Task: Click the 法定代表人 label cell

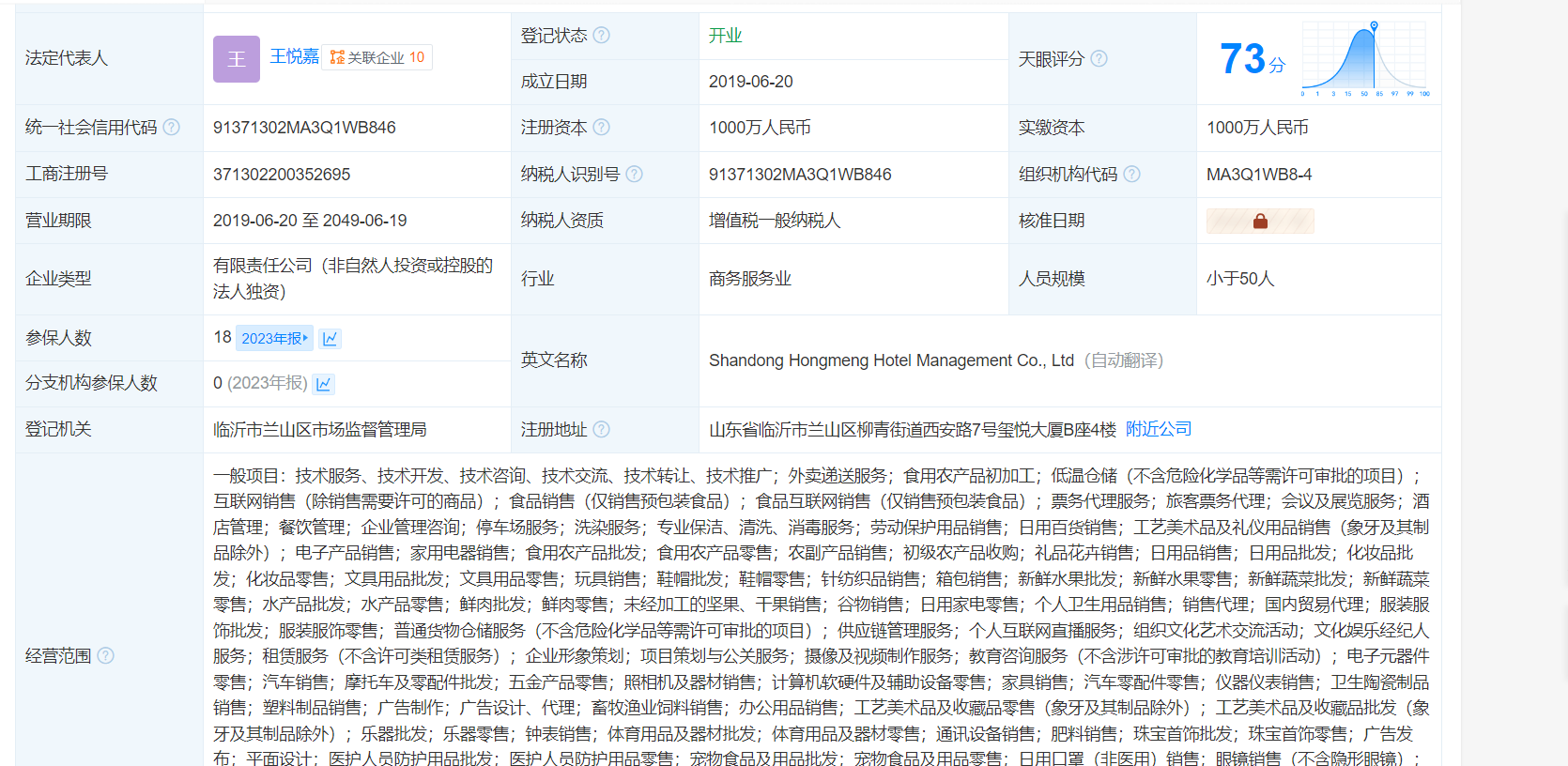Action: pos(109,58)
